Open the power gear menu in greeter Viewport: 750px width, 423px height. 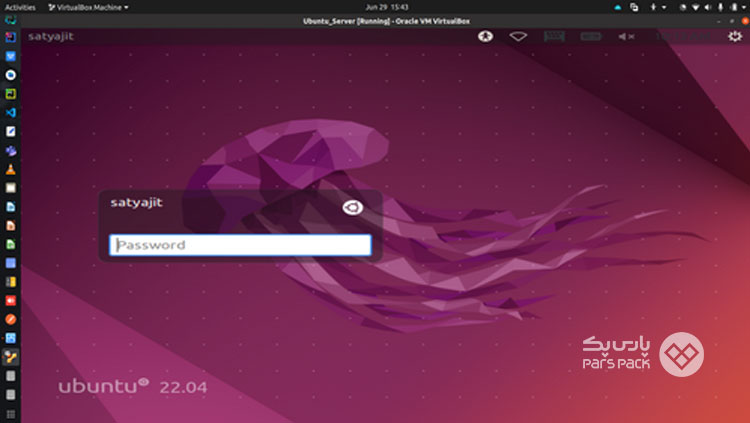[x=735, y=36]
